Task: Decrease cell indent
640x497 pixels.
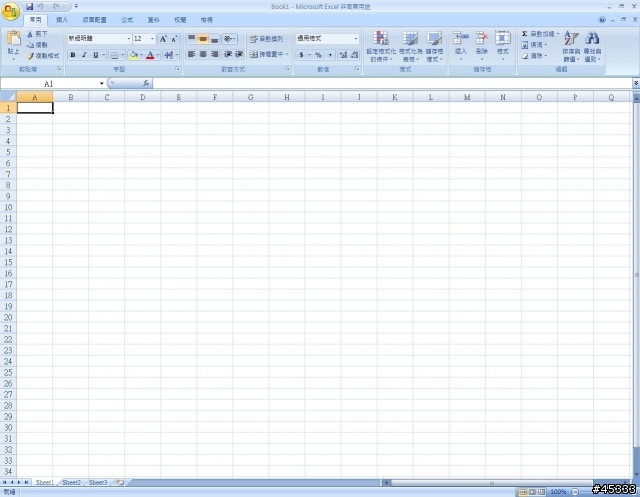Action: click(x=228, y=54)
